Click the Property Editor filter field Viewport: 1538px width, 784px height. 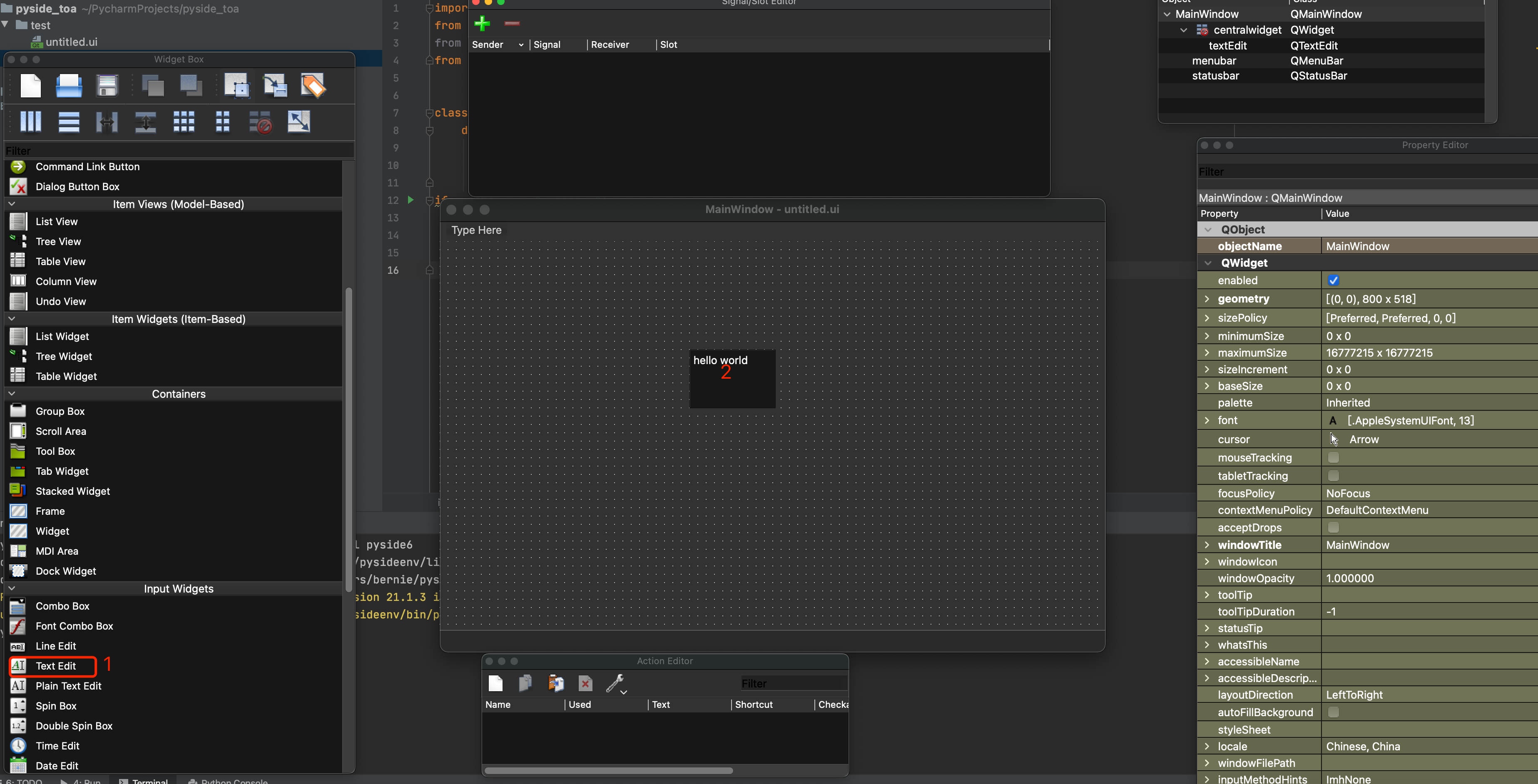tap(1367, 172)
